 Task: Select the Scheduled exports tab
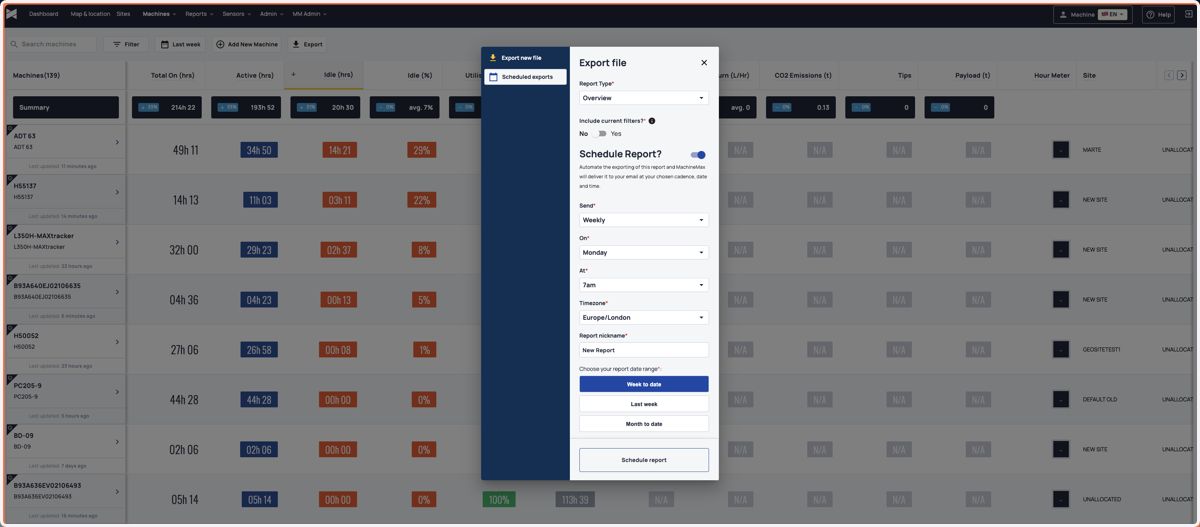[525, 77]
